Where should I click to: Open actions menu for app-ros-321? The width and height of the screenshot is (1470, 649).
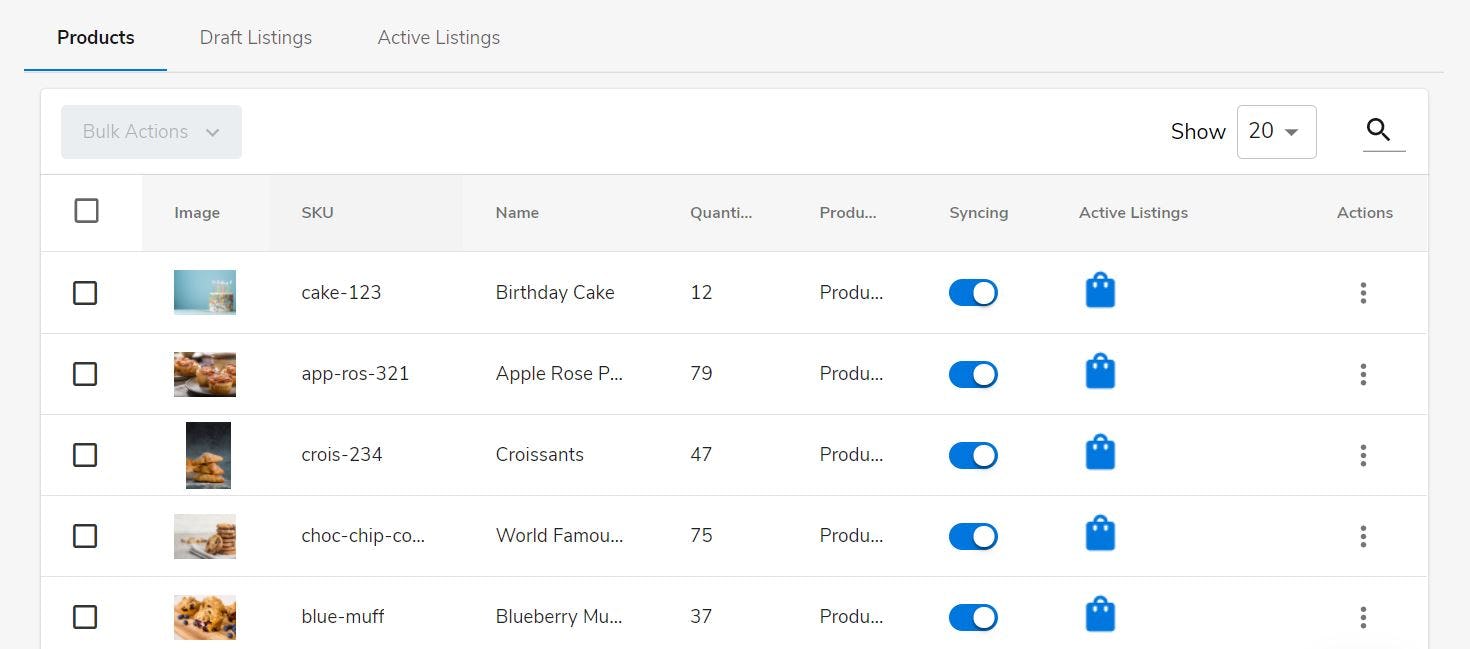pos(1363,374)
